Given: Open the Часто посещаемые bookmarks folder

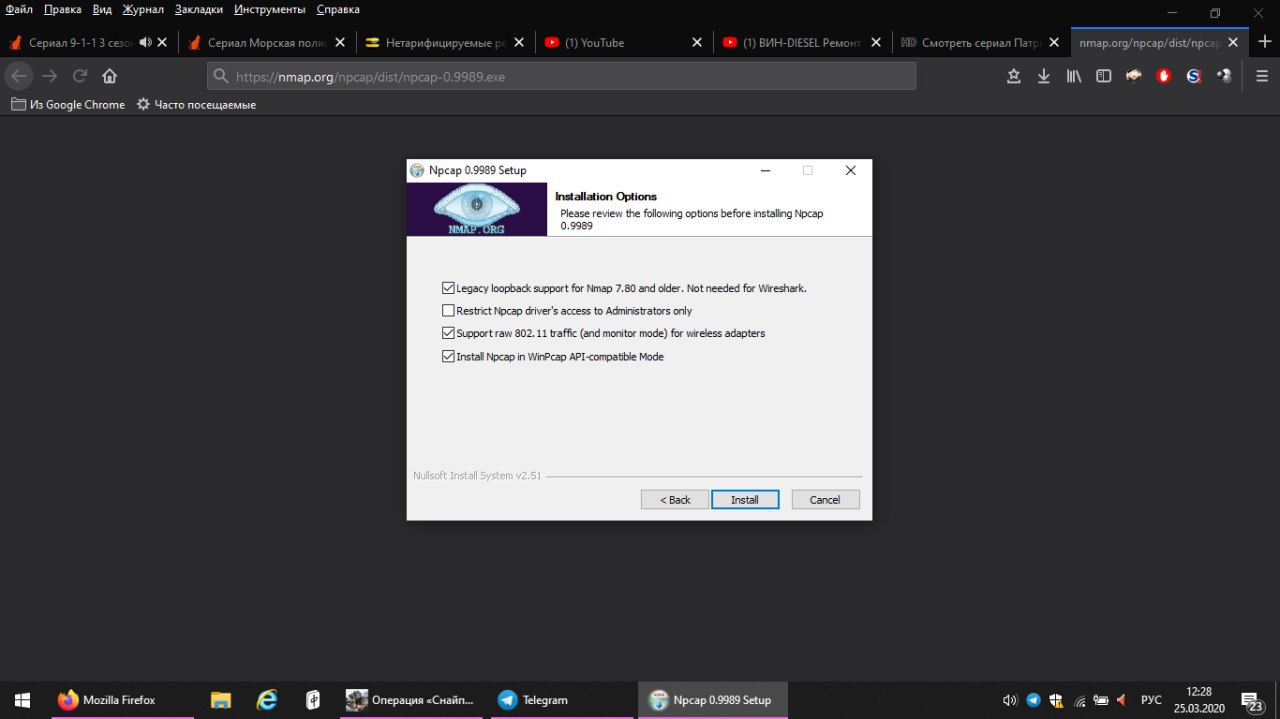Looking at the screenshot, I should click(196, 105).
